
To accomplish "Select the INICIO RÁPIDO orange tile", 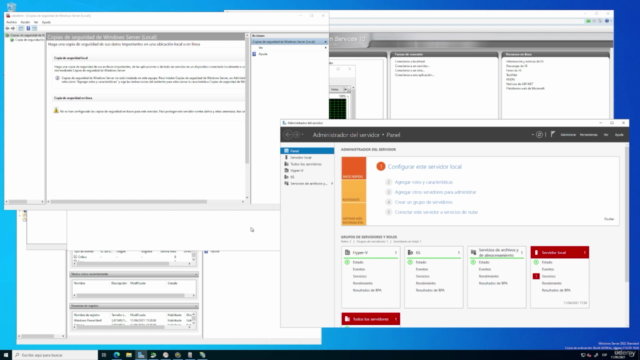I will [354, 168].
